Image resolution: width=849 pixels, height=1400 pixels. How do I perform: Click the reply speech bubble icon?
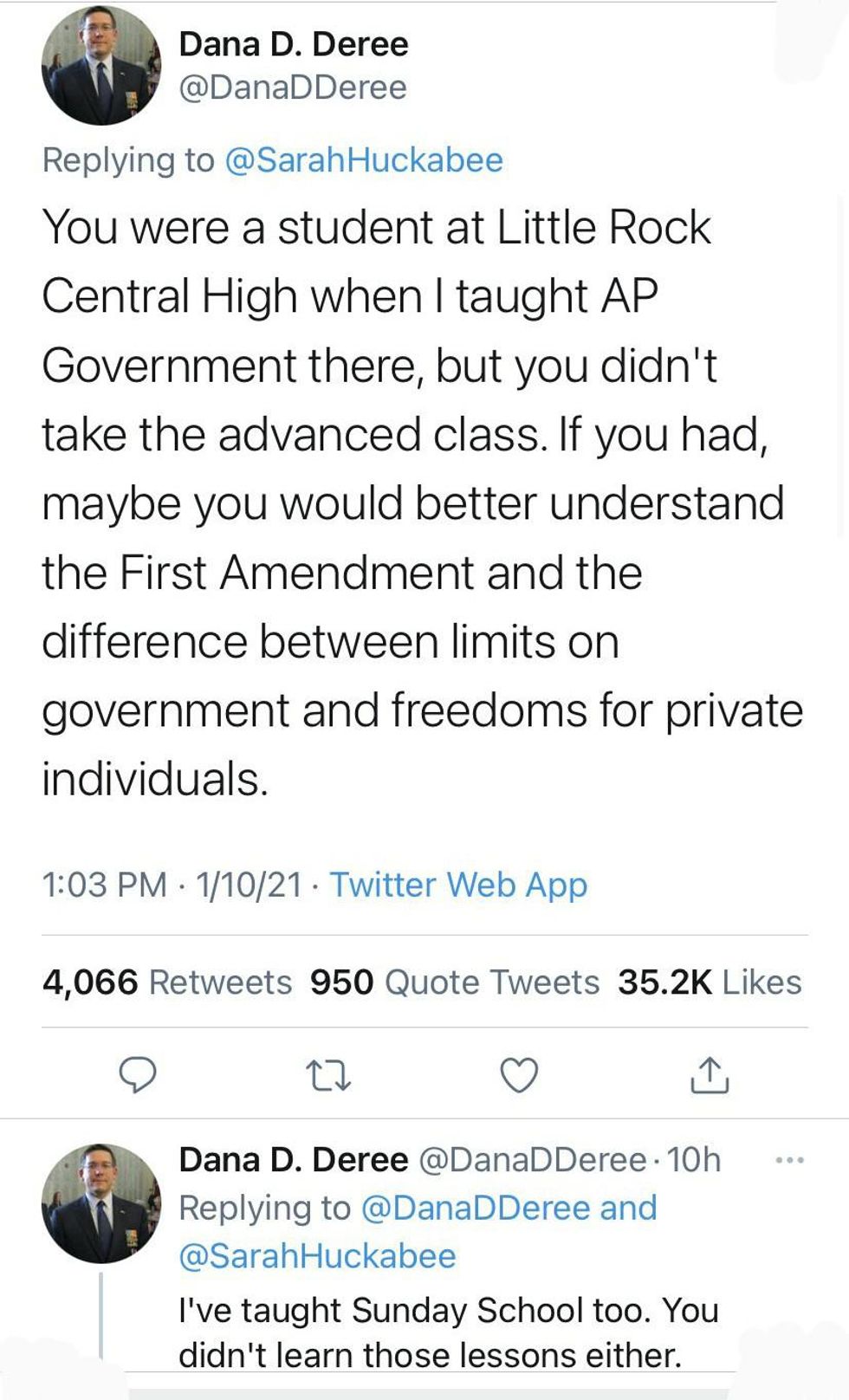coord(137,1075)
